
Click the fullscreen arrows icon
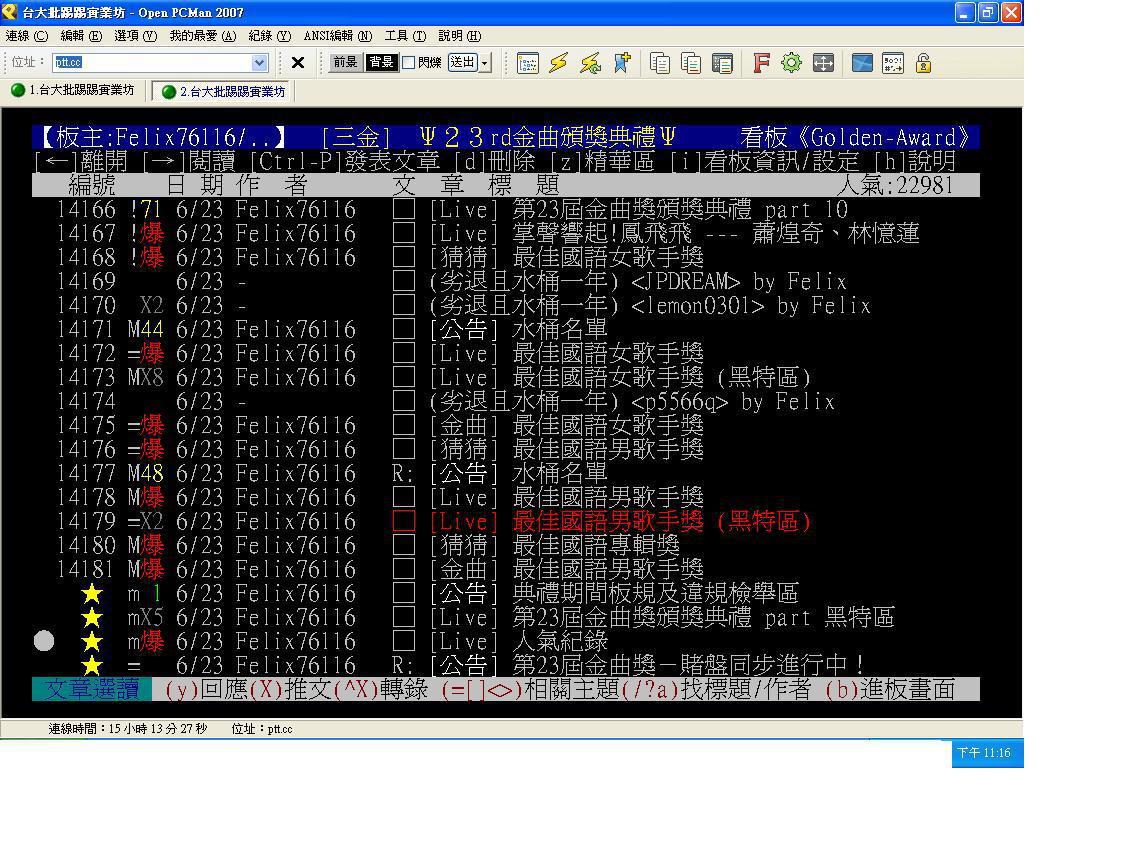(823, 63)
